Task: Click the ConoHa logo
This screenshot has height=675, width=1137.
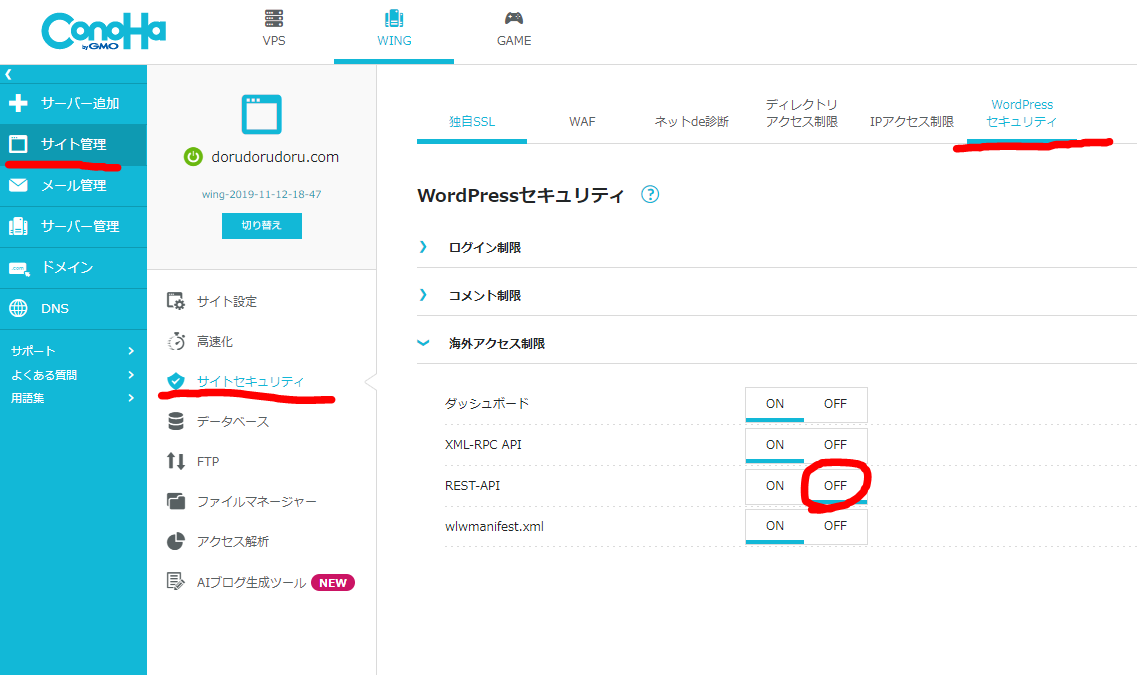Action: point(104,32)
